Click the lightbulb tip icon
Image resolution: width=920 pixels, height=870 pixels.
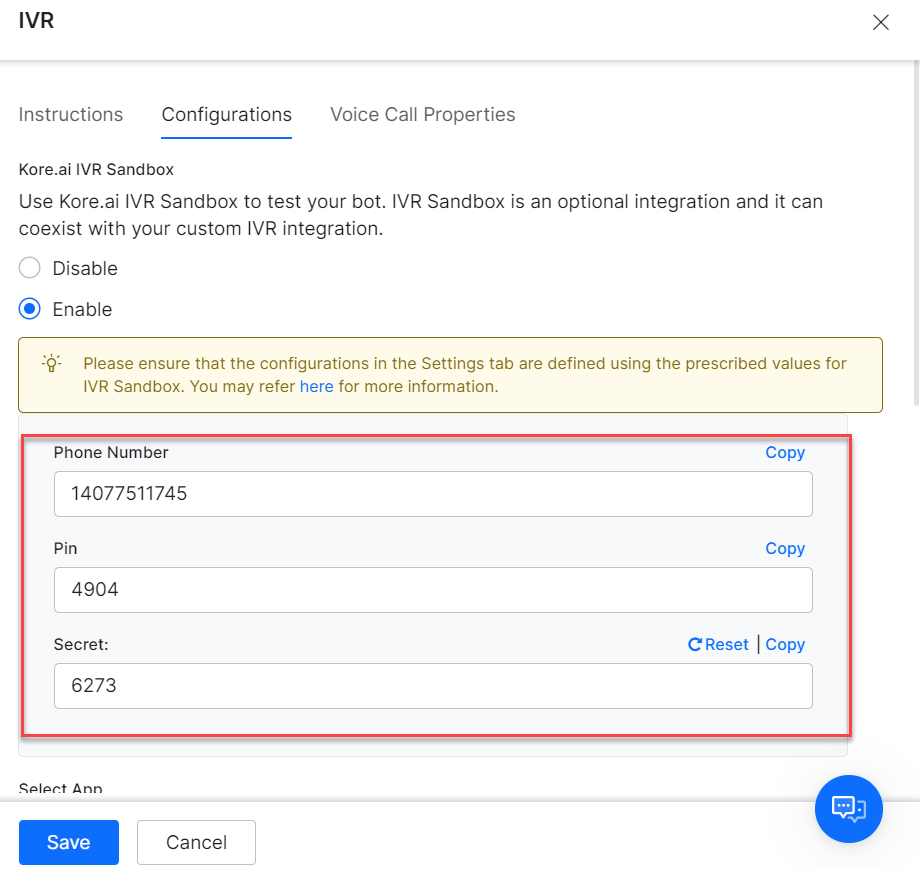(52, 363)
